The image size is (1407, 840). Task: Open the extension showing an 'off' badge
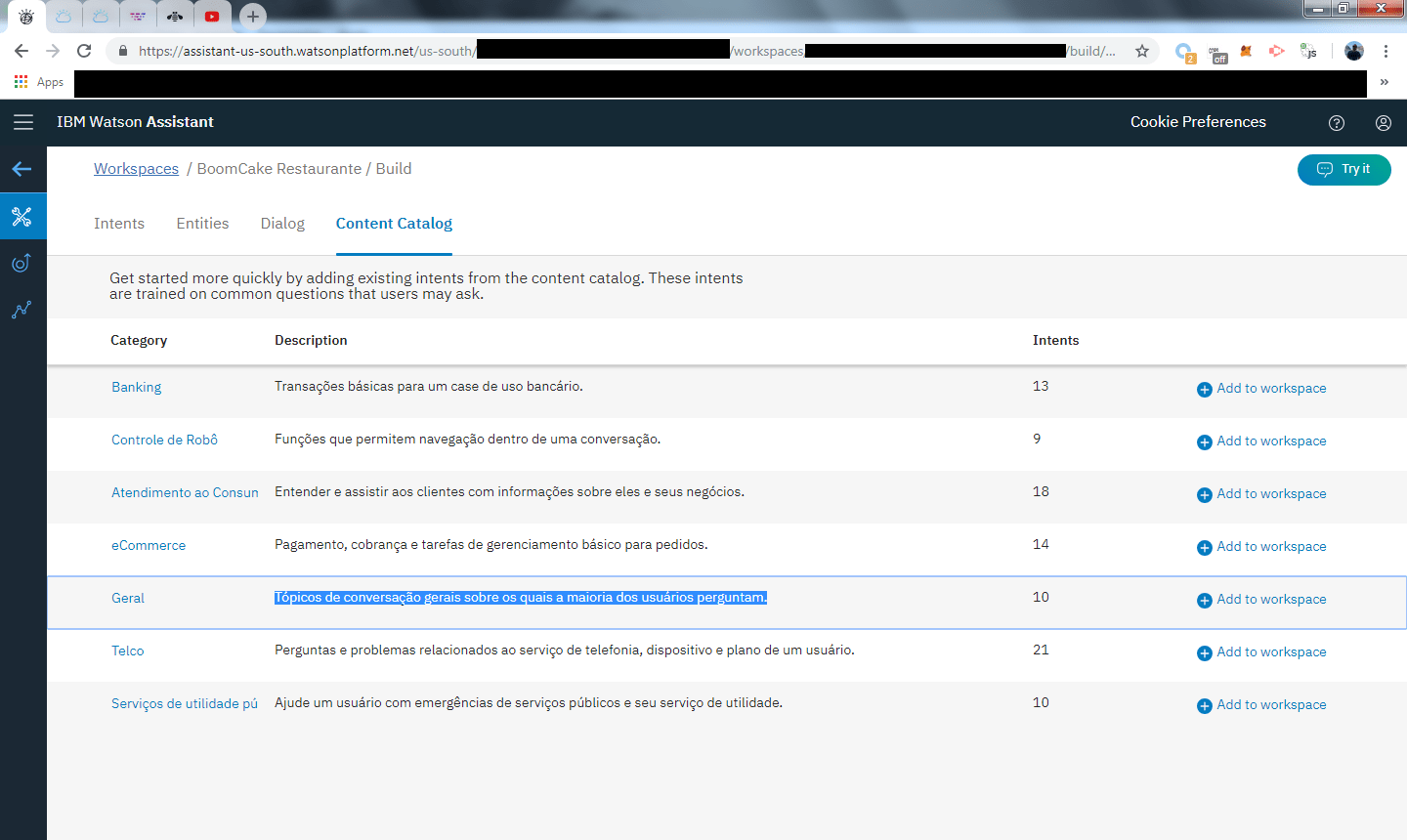pos(1217,53)
